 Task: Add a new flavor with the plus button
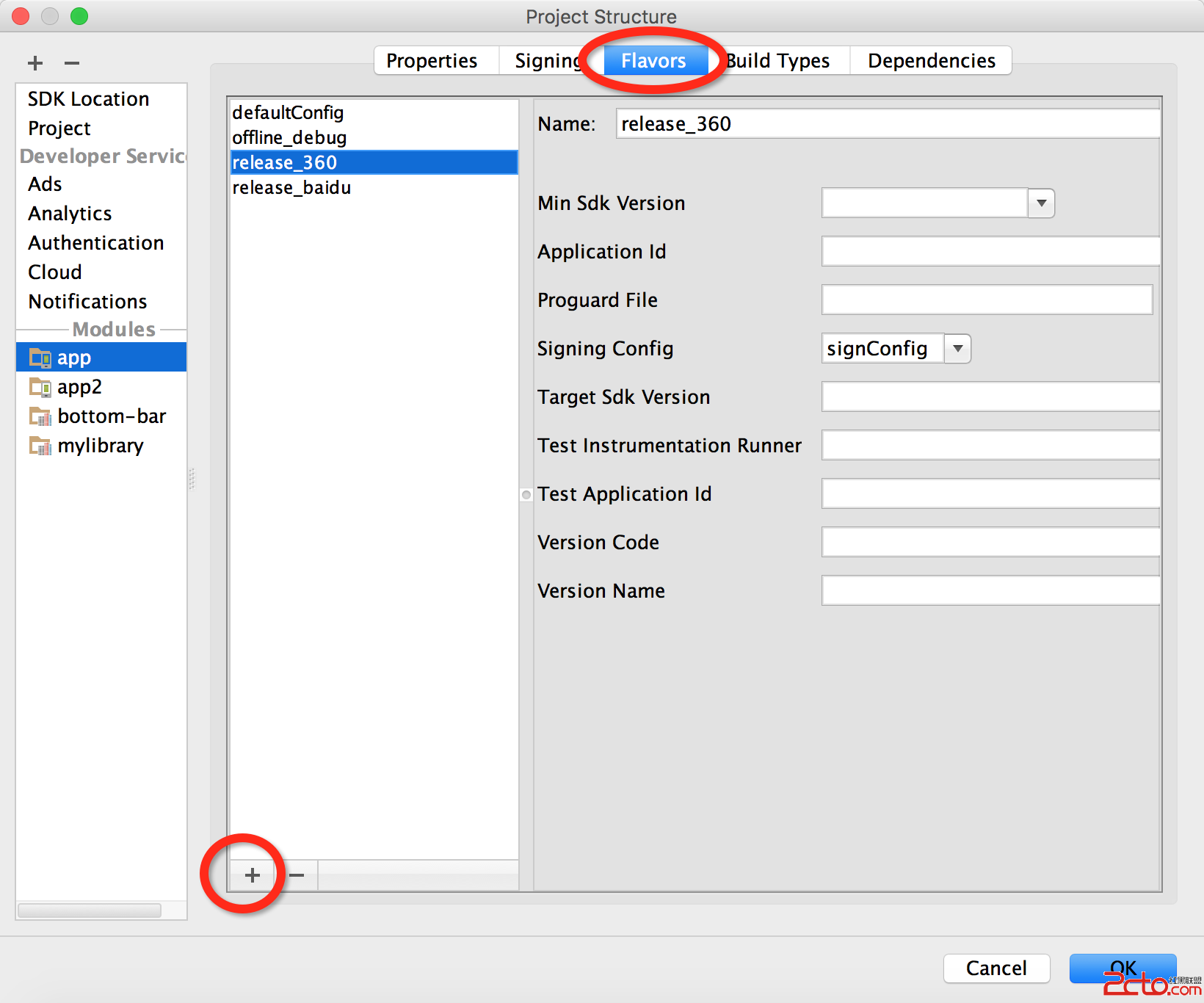click(253, 875)
